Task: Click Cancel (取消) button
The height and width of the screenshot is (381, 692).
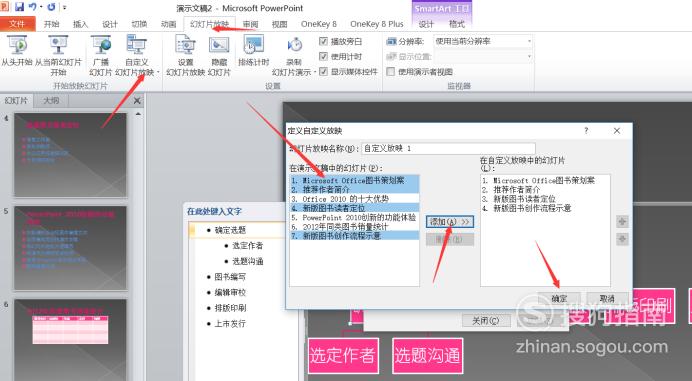Action: (x=607, y=298)
